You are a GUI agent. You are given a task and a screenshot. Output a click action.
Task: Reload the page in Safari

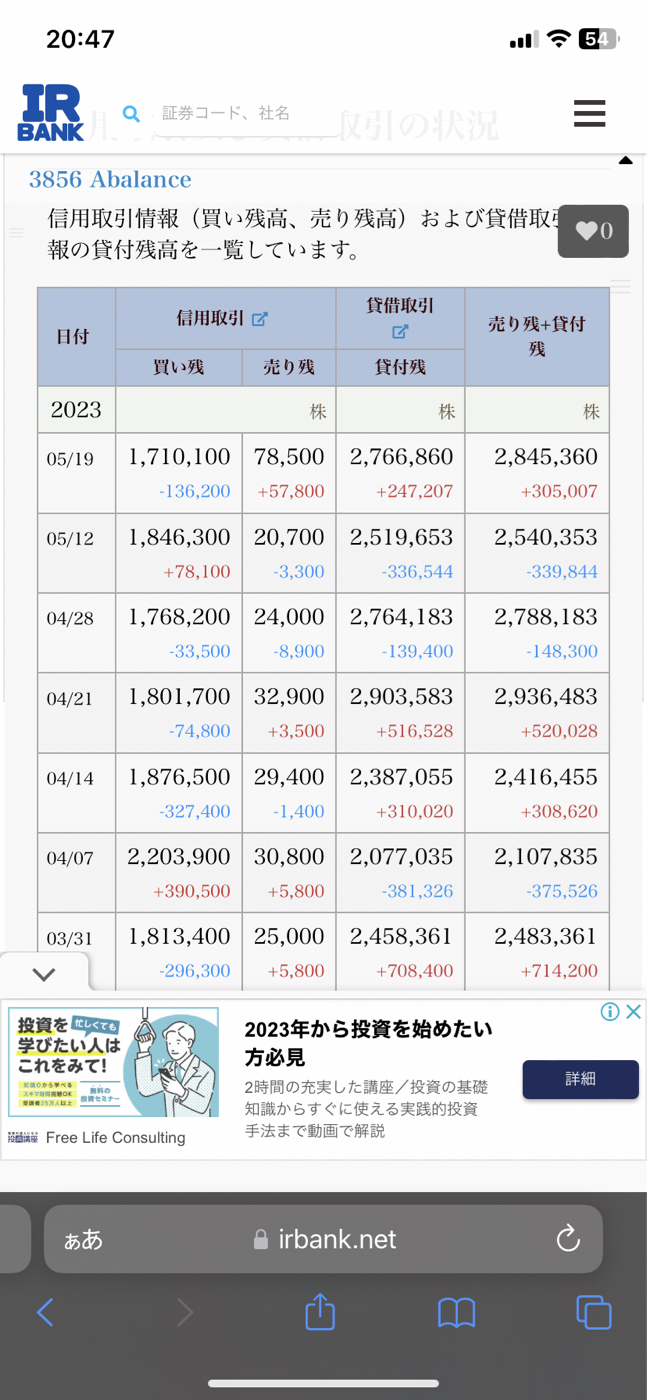tap(568, 1239)
